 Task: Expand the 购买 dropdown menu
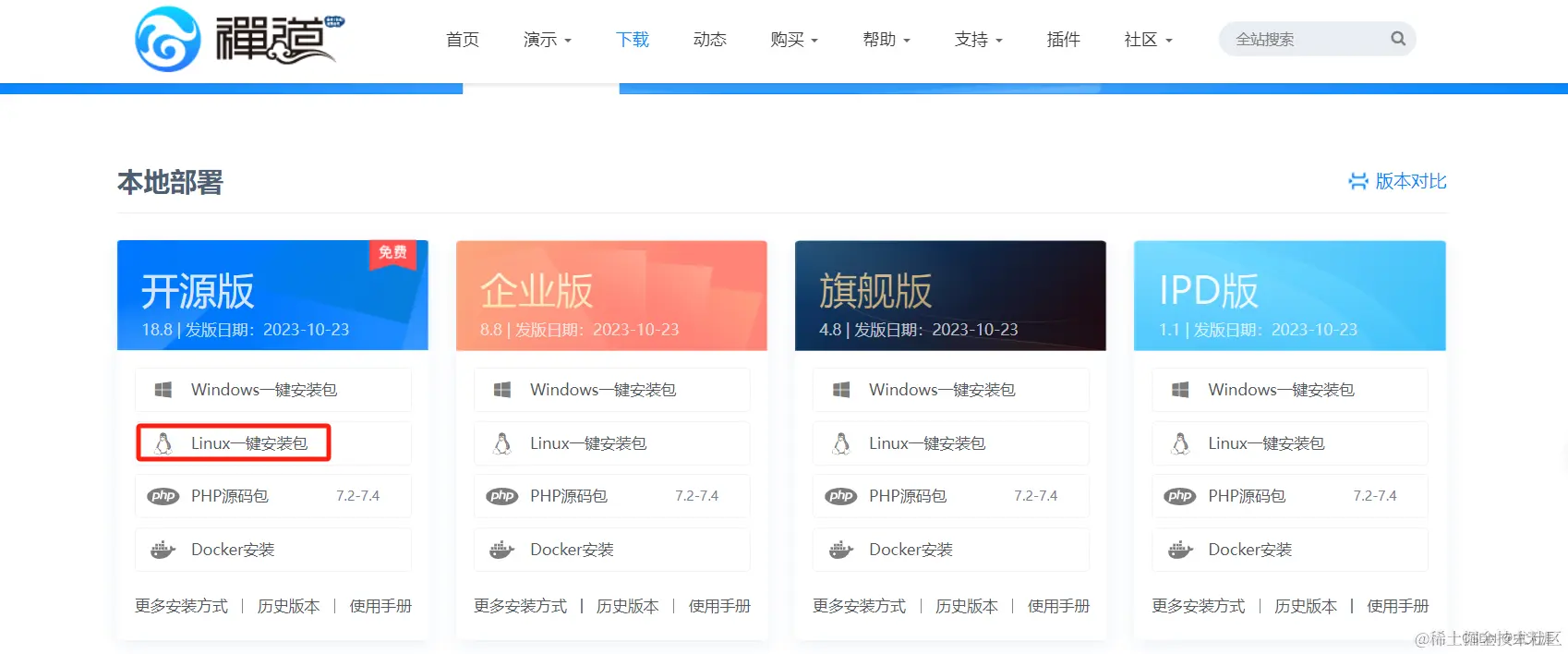[794, 40]
